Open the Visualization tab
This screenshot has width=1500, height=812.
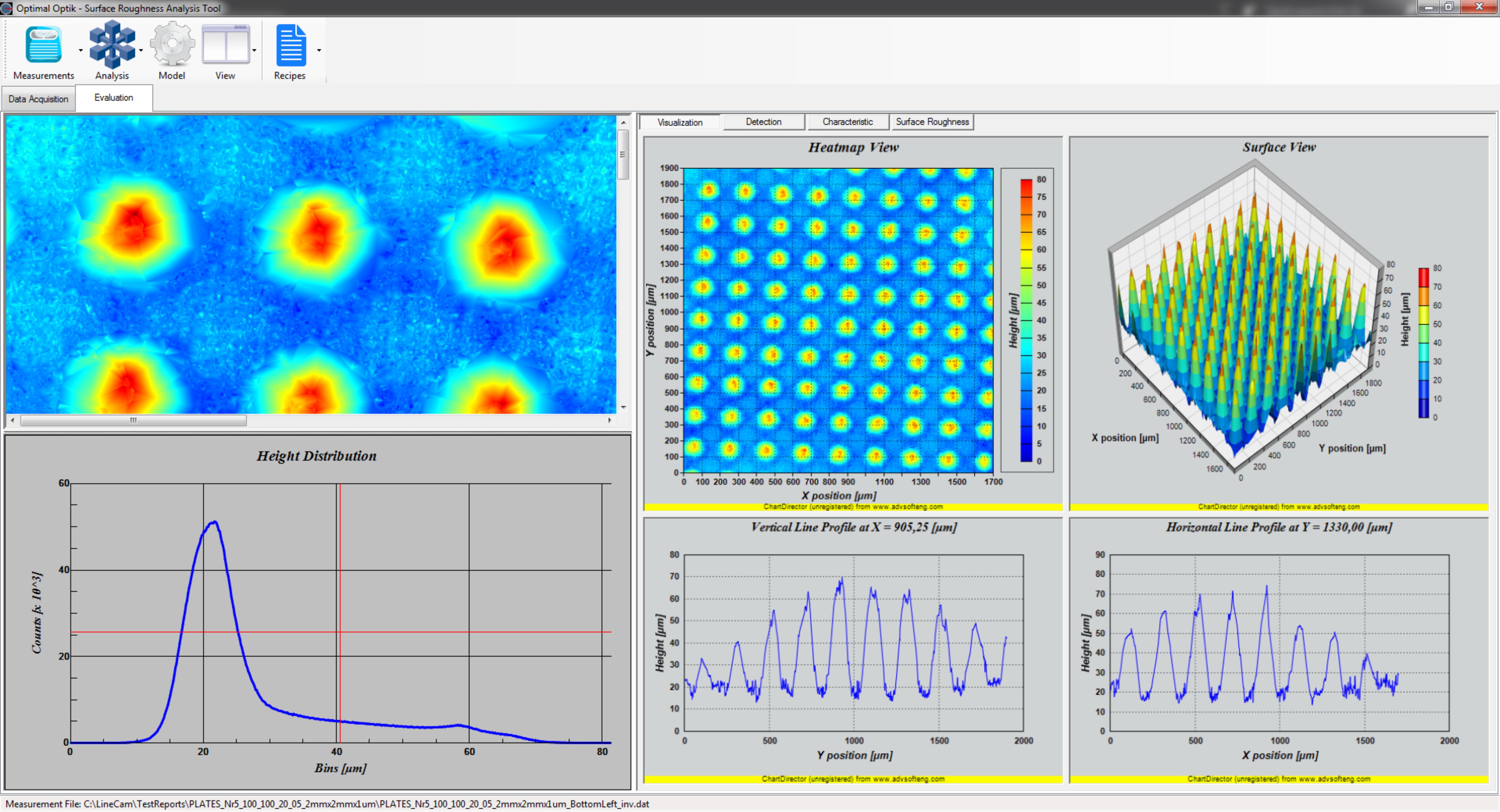[x=680, y=122]
